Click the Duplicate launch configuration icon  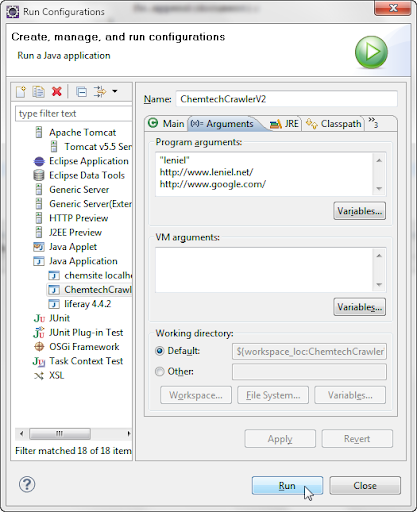tap(39, 91)
